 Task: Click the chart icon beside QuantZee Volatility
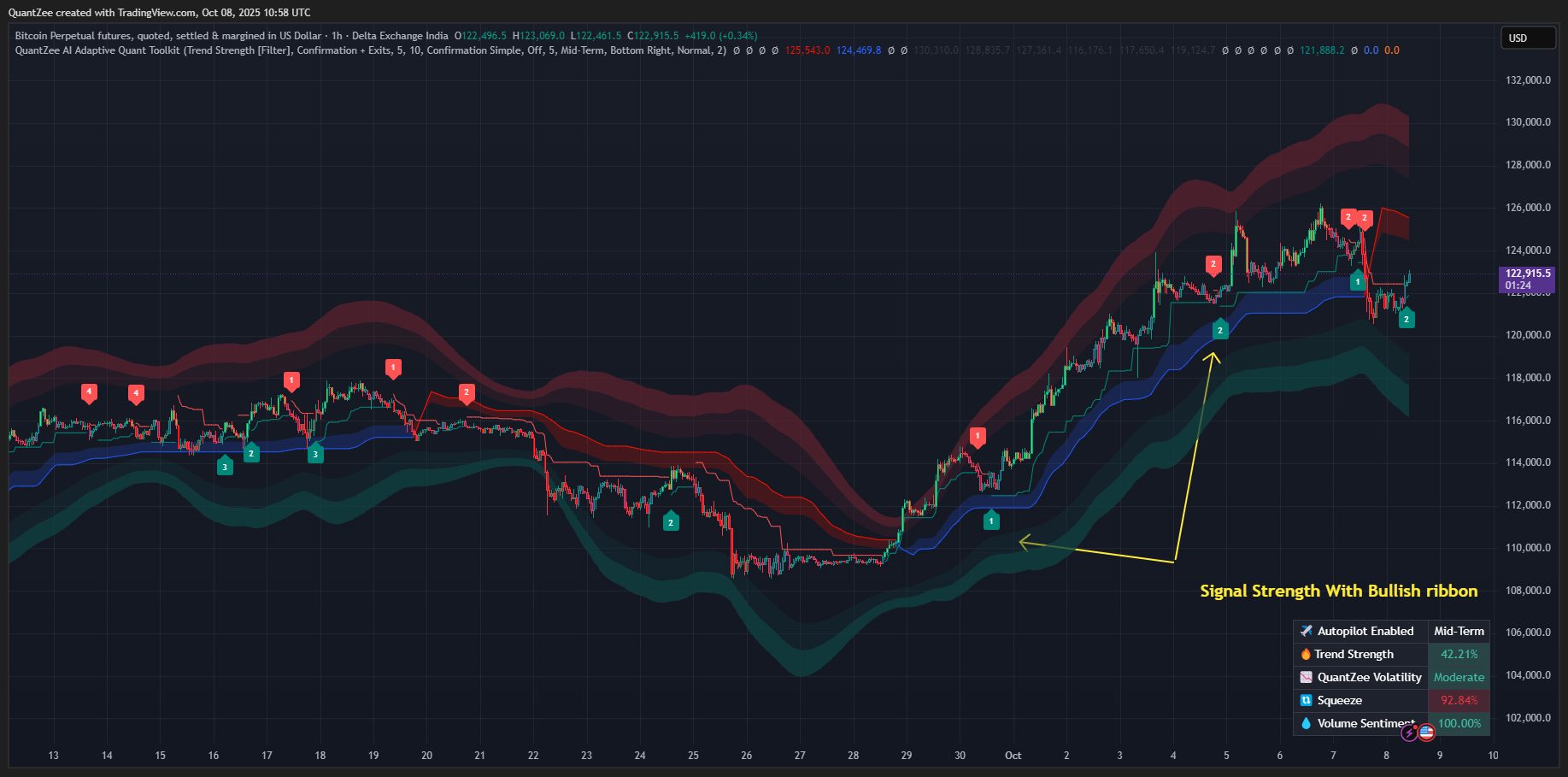pyautogui.click(x=1306, y=677)
